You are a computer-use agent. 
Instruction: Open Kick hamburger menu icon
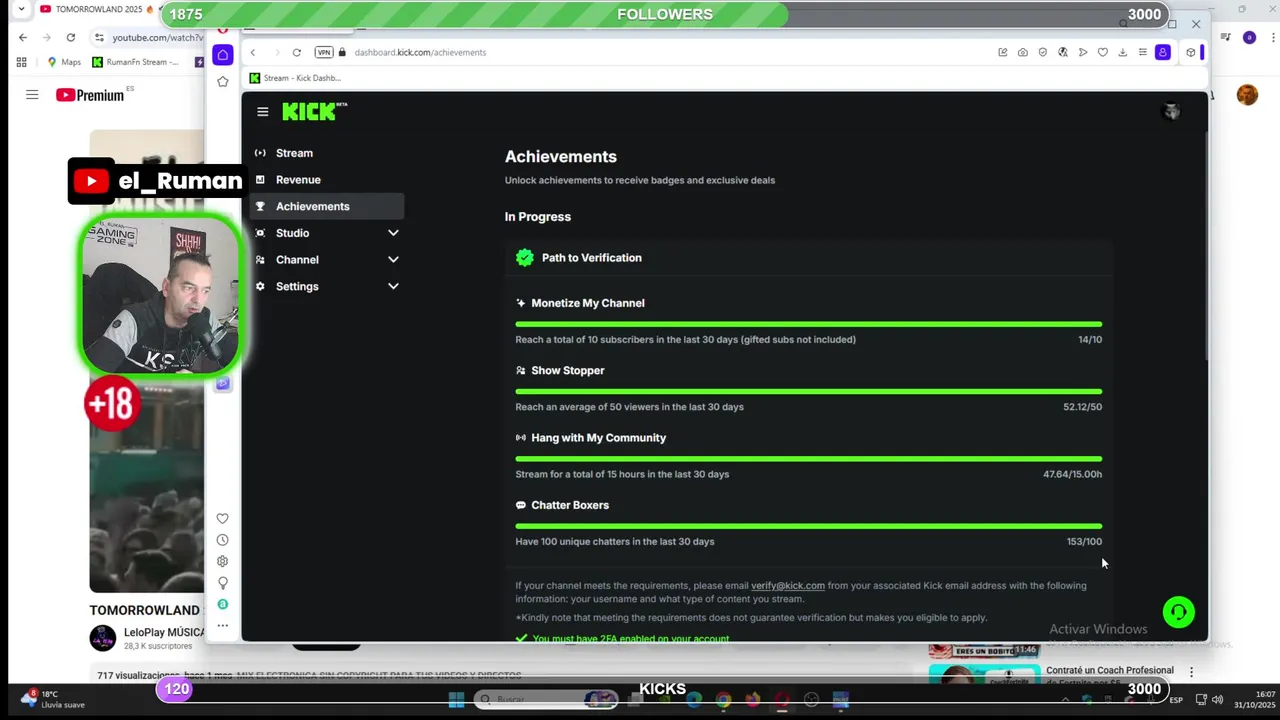pyautogui.click(x=262, y=112)
